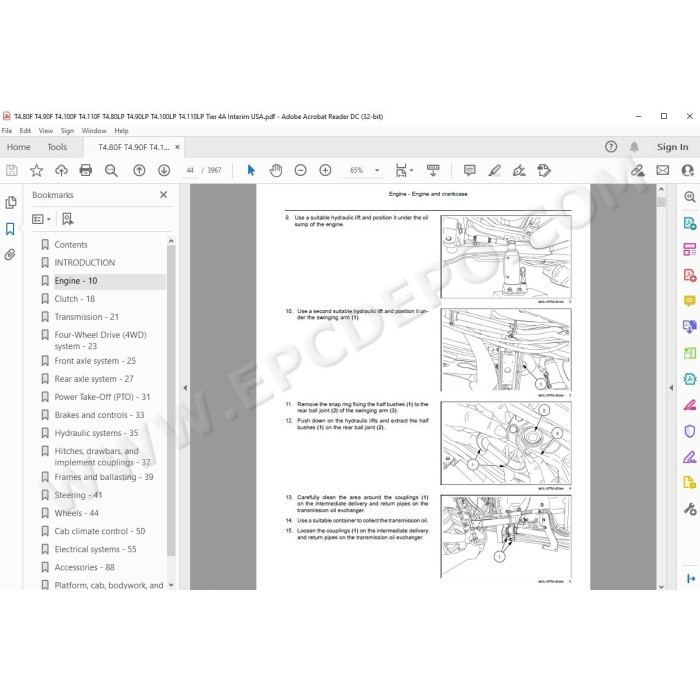
Task: Collapse the right tools pane arrow
Action: 671,388
